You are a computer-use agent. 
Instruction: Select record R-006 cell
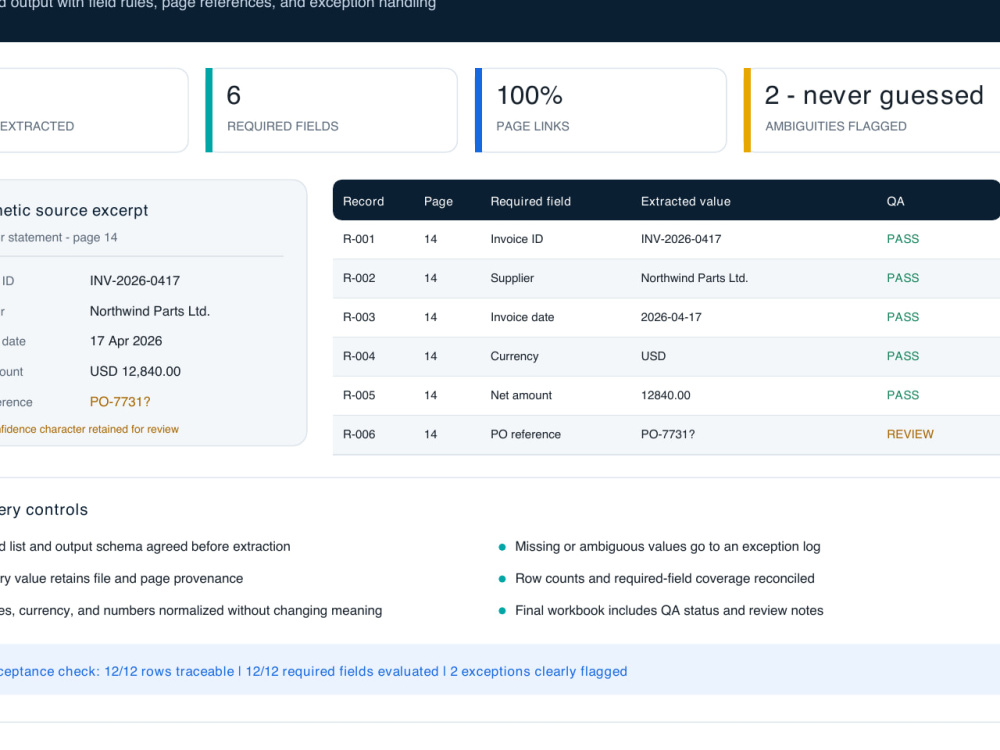358,434
